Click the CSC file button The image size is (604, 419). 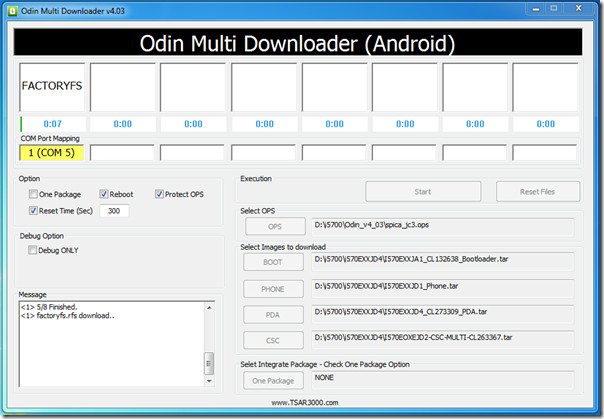pyautogui.click(x=273, y=340)
